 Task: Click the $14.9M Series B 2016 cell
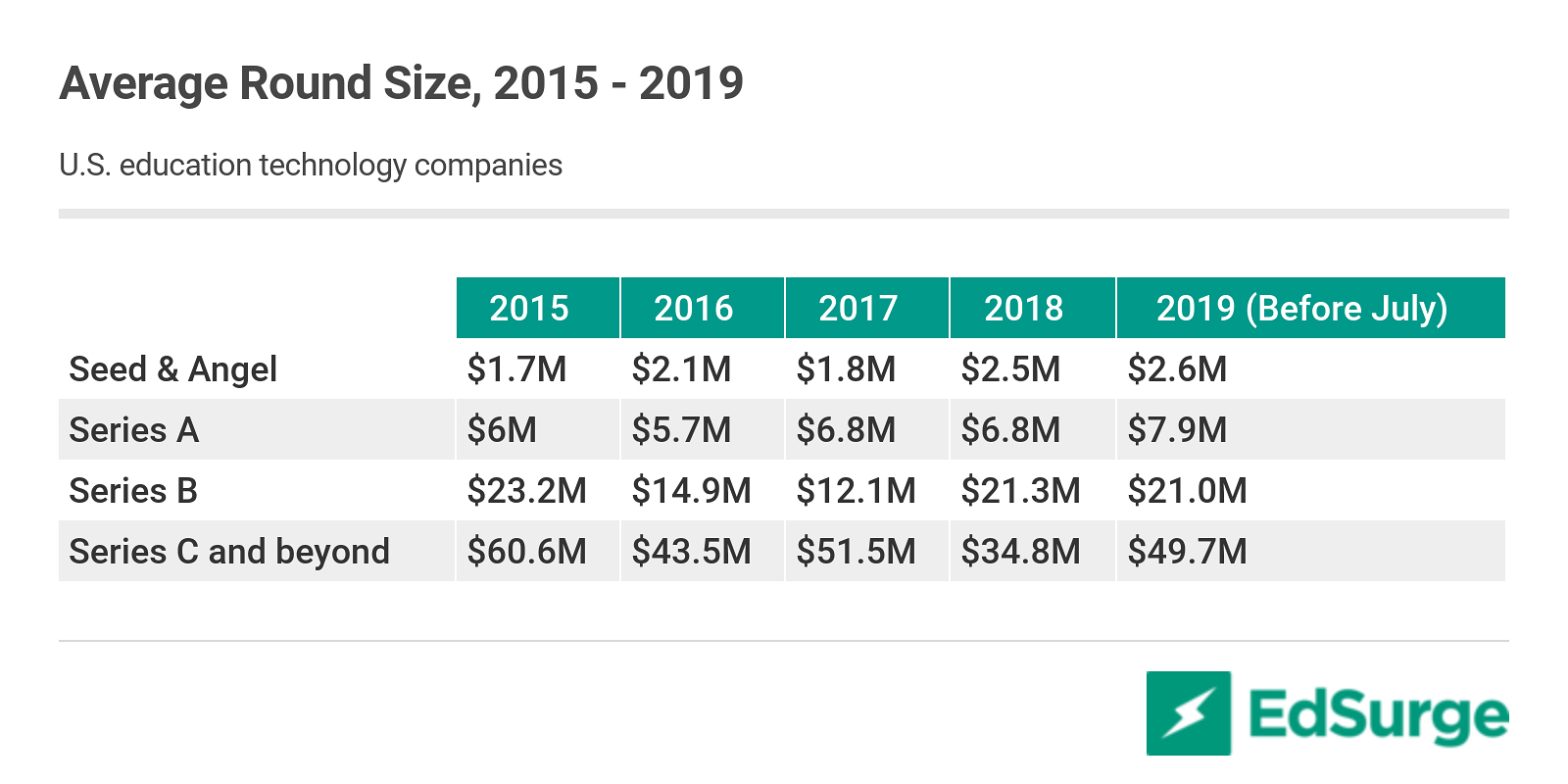[703, 490]
